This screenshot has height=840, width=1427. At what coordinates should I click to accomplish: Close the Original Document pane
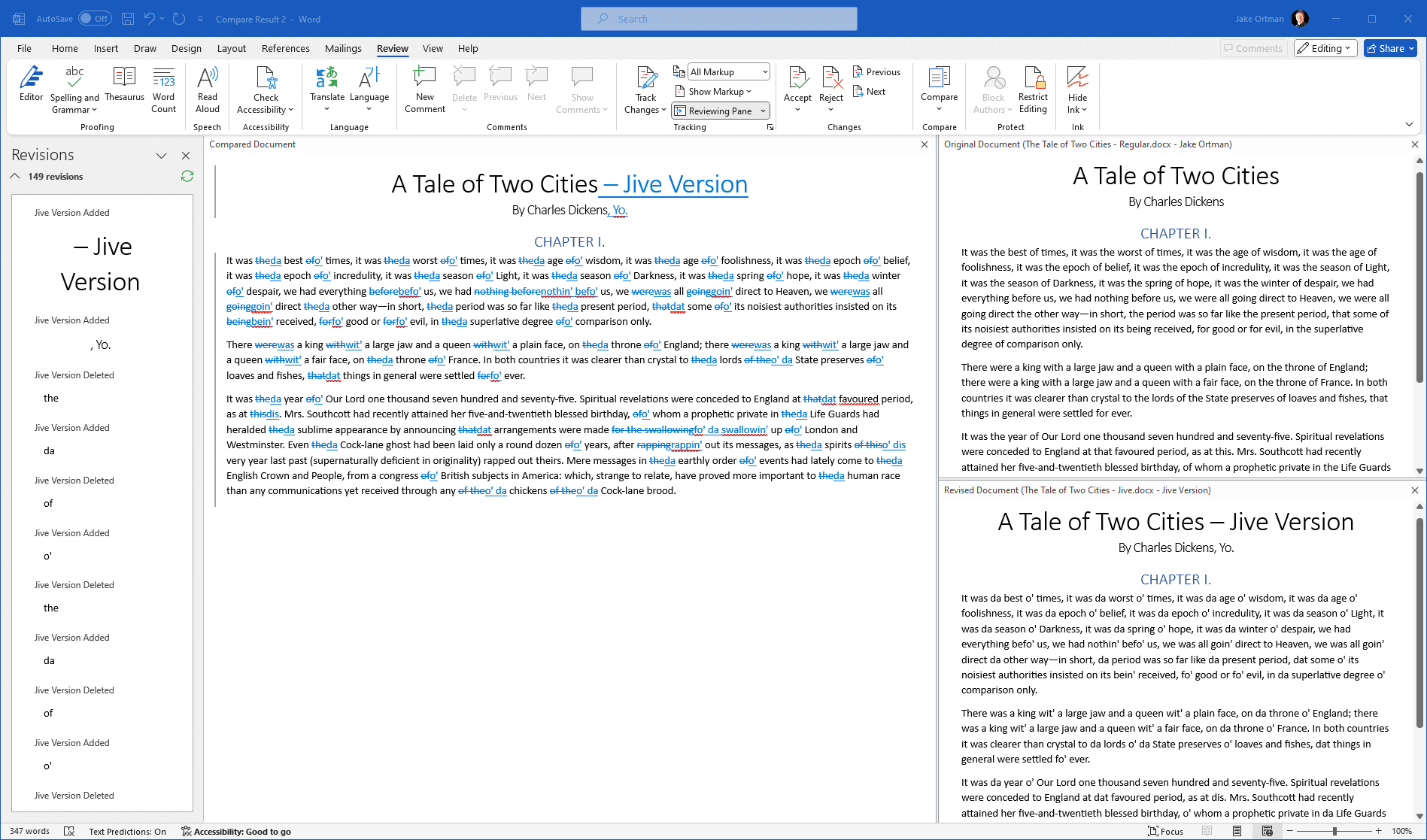(x=1415, y=144)
